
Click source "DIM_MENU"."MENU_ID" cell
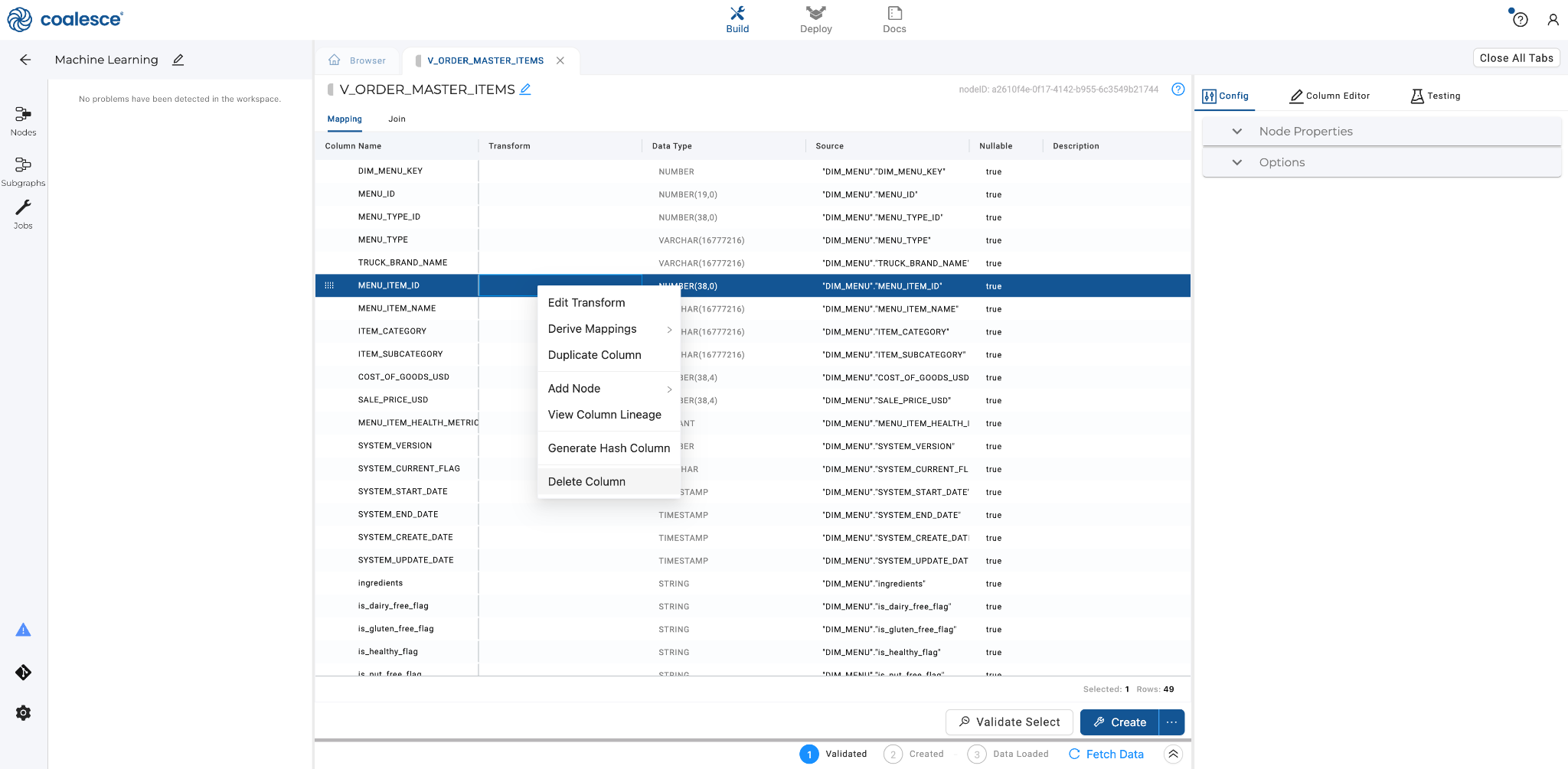tap(870, 194)
